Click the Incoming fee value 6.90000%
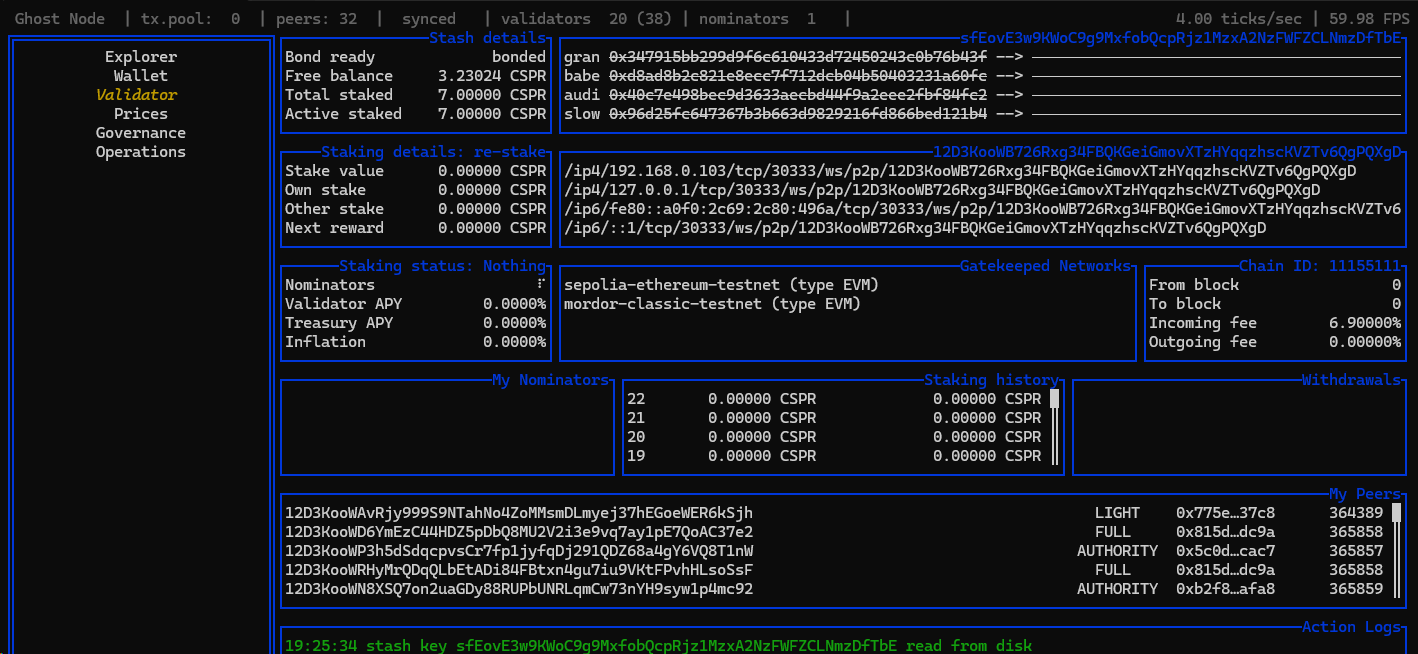The image size is (1418, 654). pos(1355,323)
